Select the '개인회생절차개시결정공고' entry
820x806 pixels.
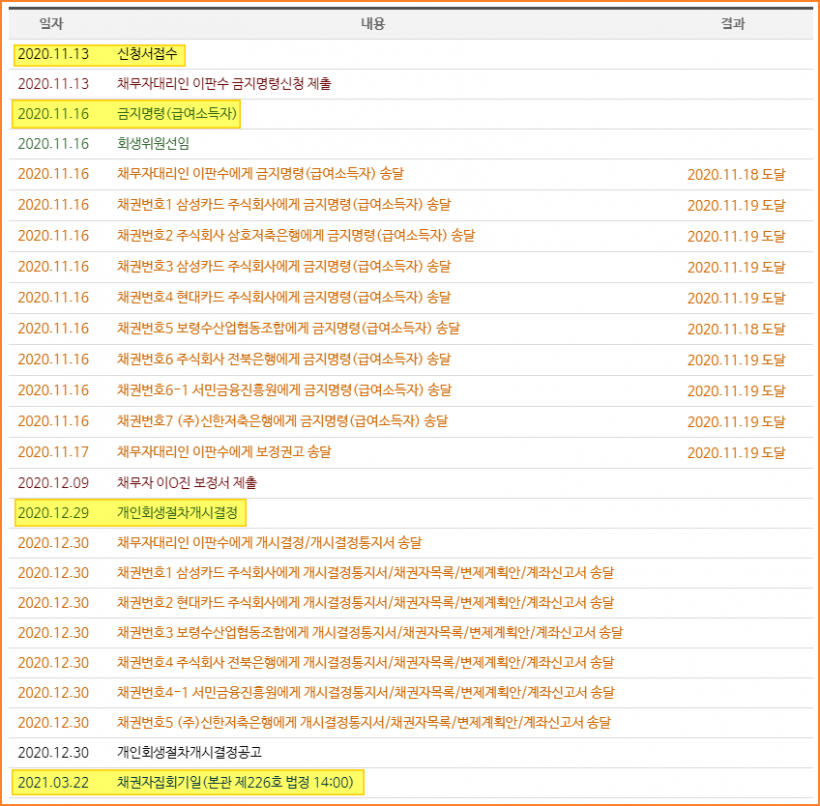tap(189, 752)
